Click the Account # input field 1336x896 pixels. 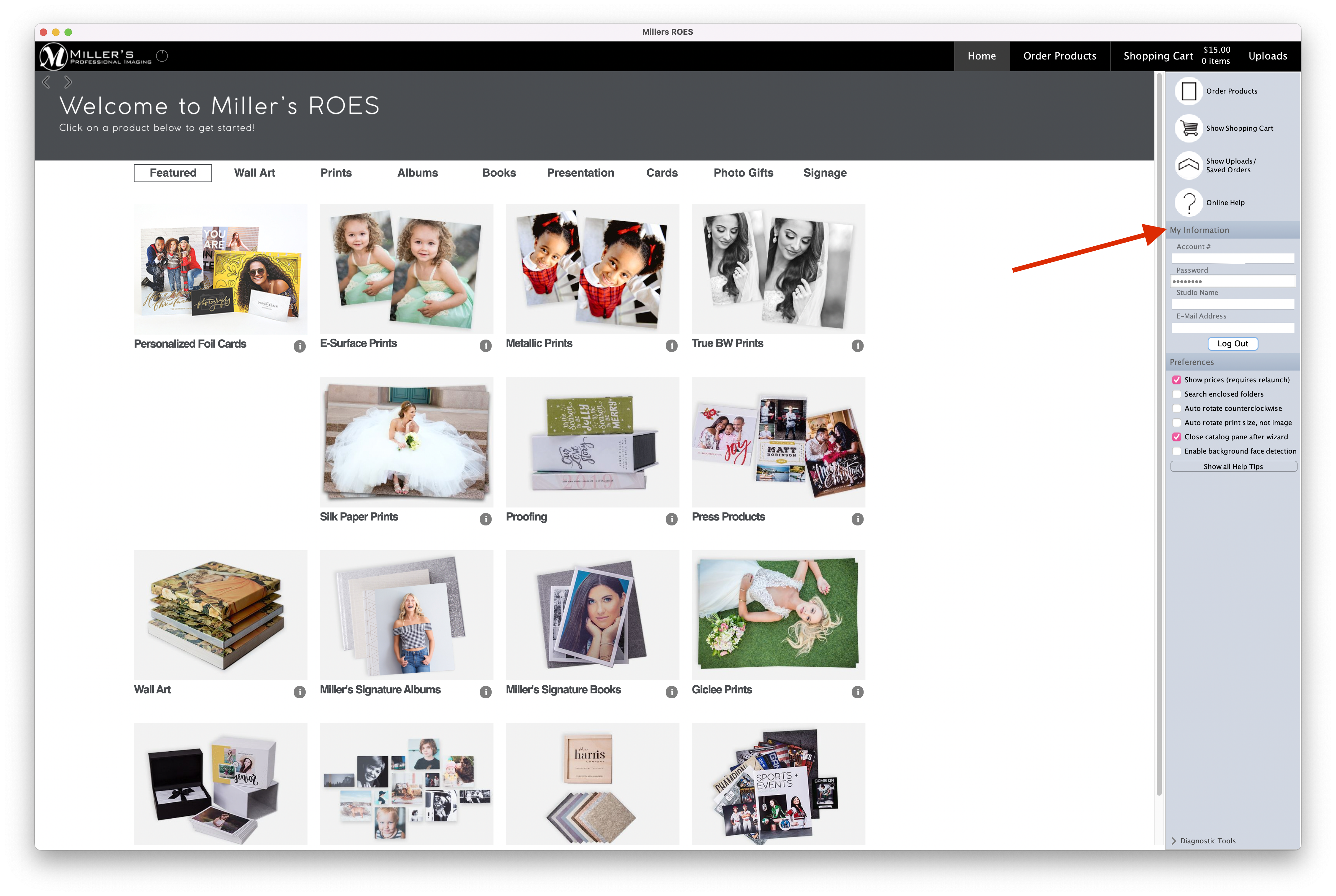1232,259
